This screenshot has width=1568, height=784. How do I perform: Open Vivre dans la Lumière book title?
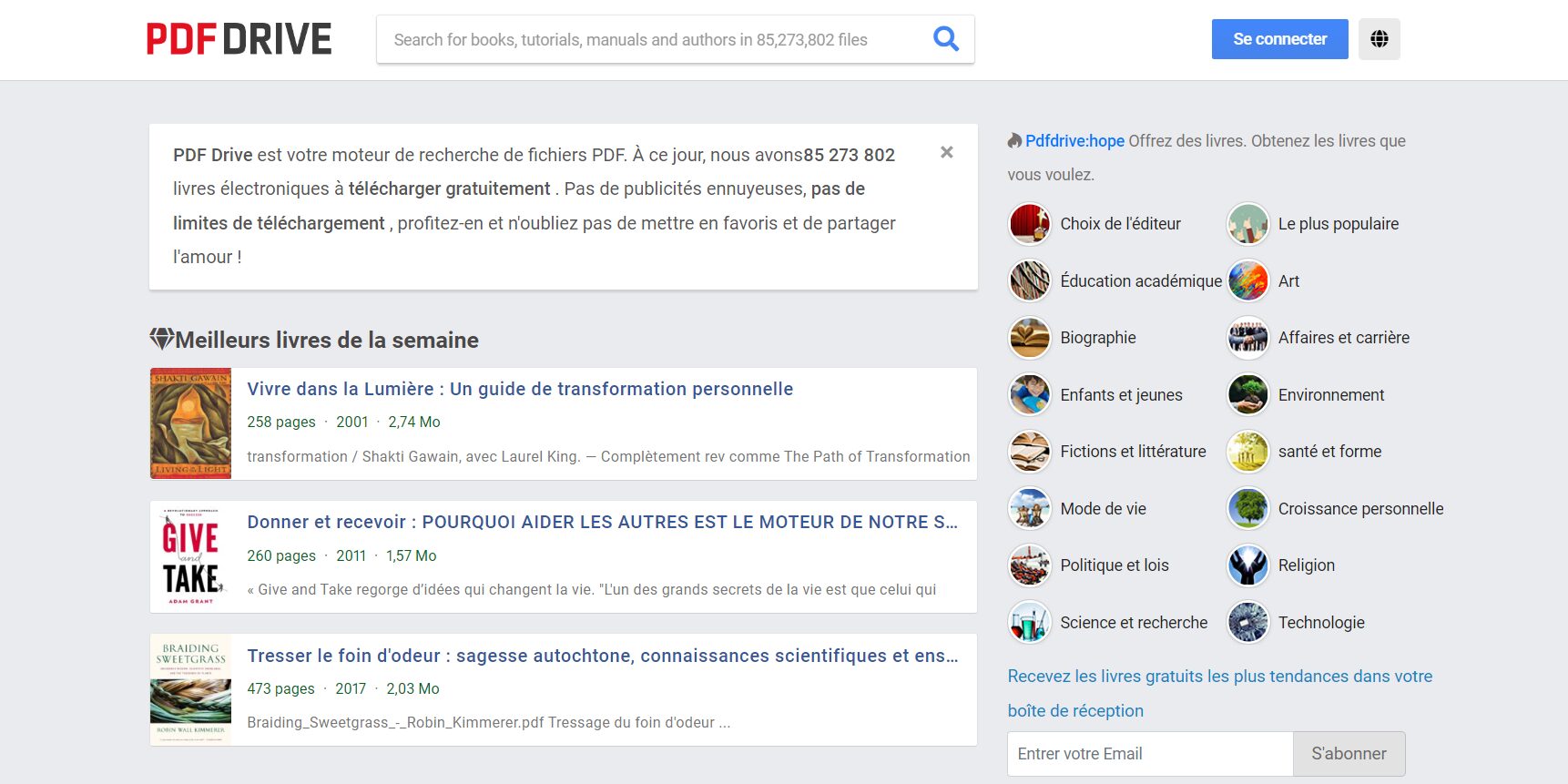click(x=520, y=389)
